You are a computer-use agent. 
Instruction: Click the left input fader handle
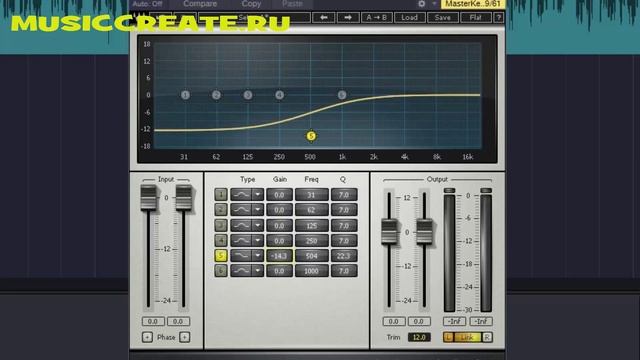click(x=149, y=198)
